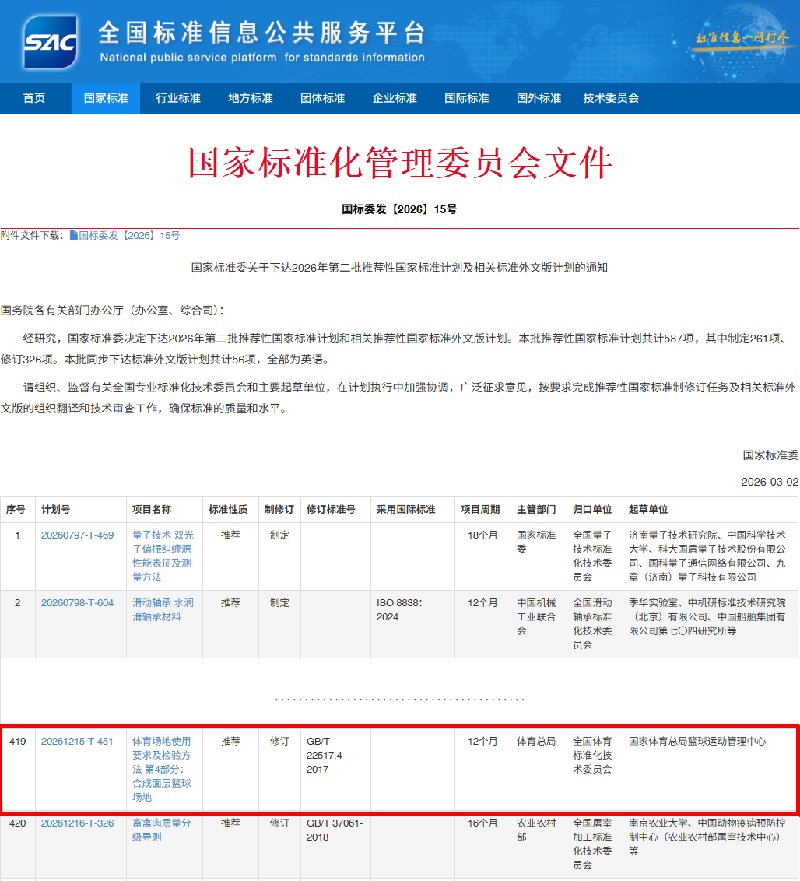Click the 修订标准号 column header
The height and width of the screenshot is (881, 800).
(331, 510)
